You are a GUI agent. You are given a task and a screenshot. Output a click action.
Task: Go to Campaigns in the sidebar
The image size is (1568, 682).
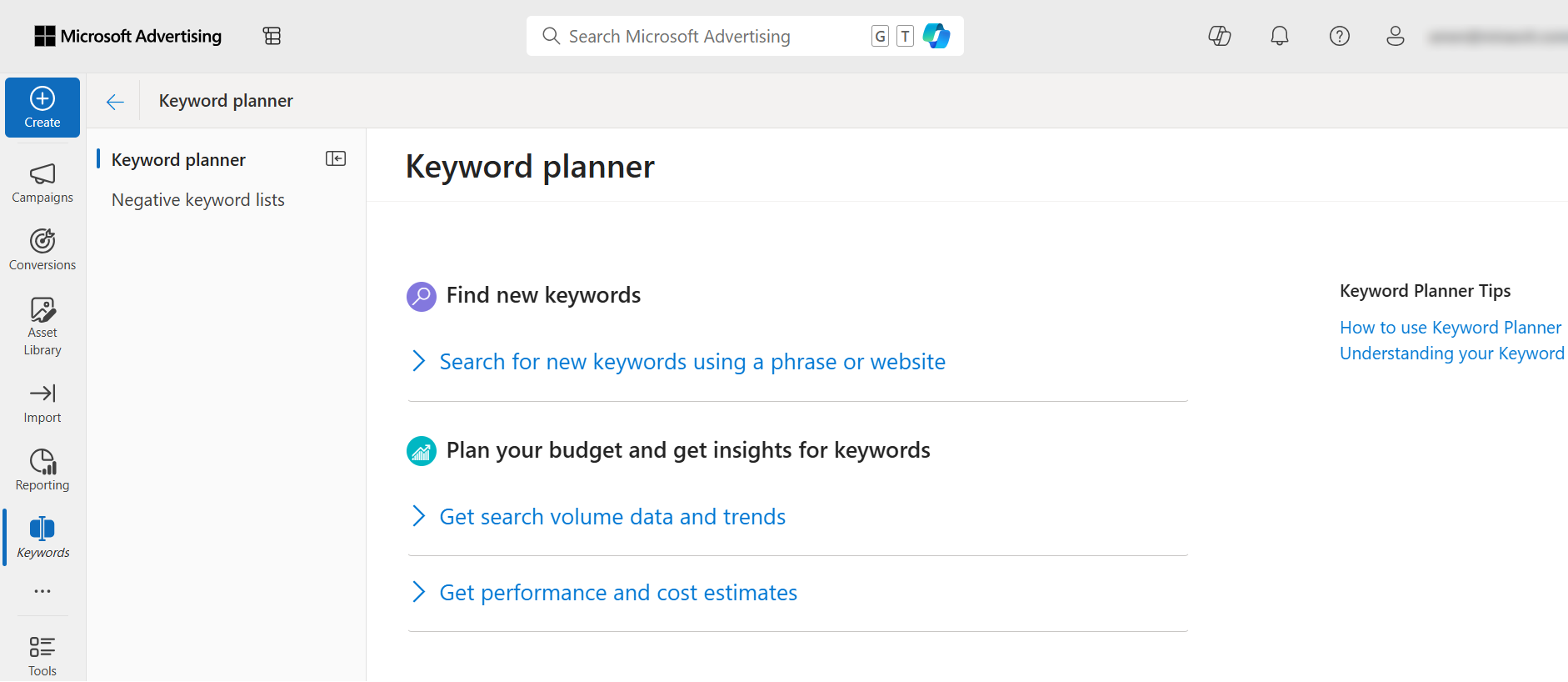(x=42, y=183)
